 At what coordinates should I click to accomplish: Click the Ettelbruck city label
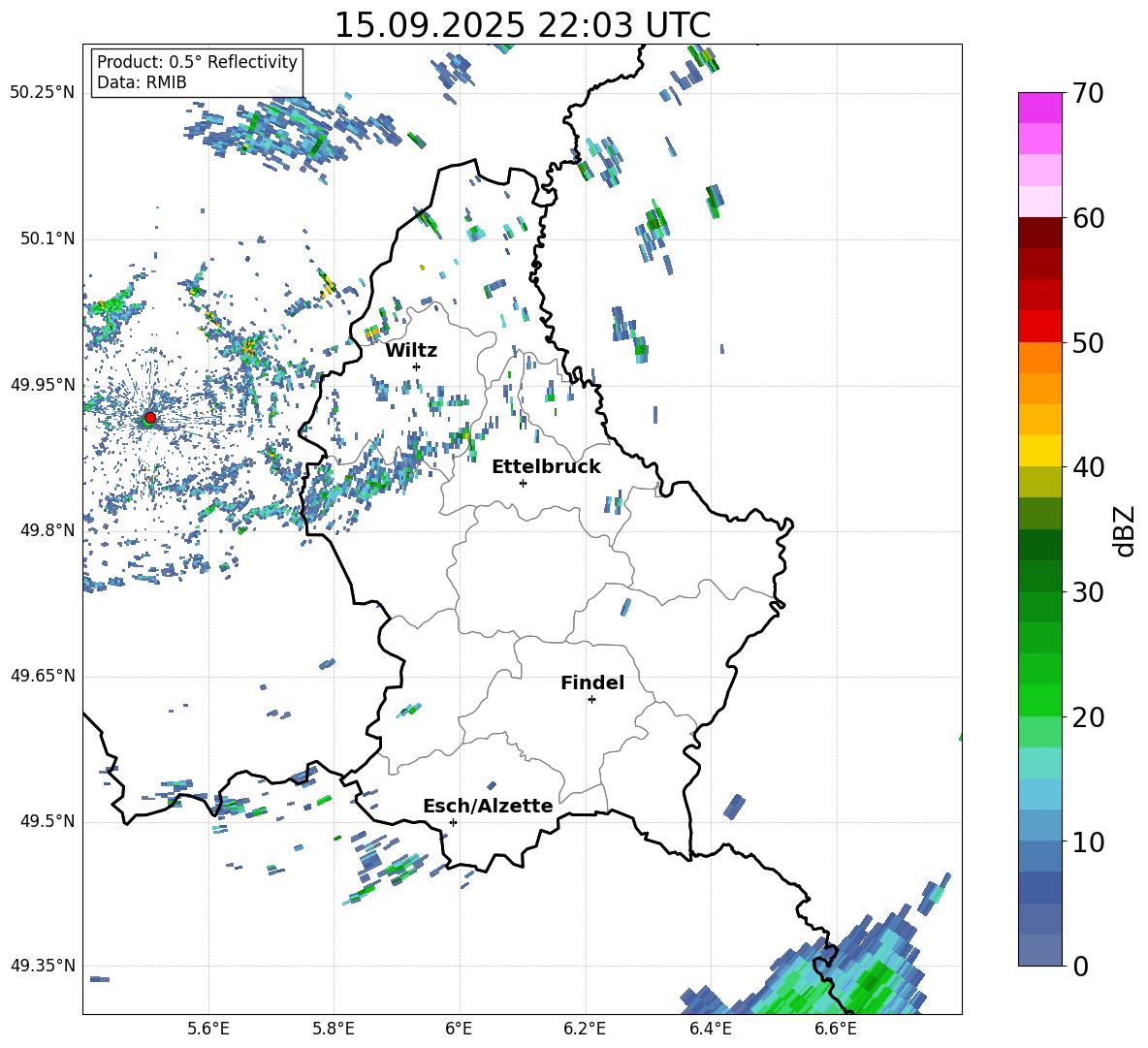[546, 467]
